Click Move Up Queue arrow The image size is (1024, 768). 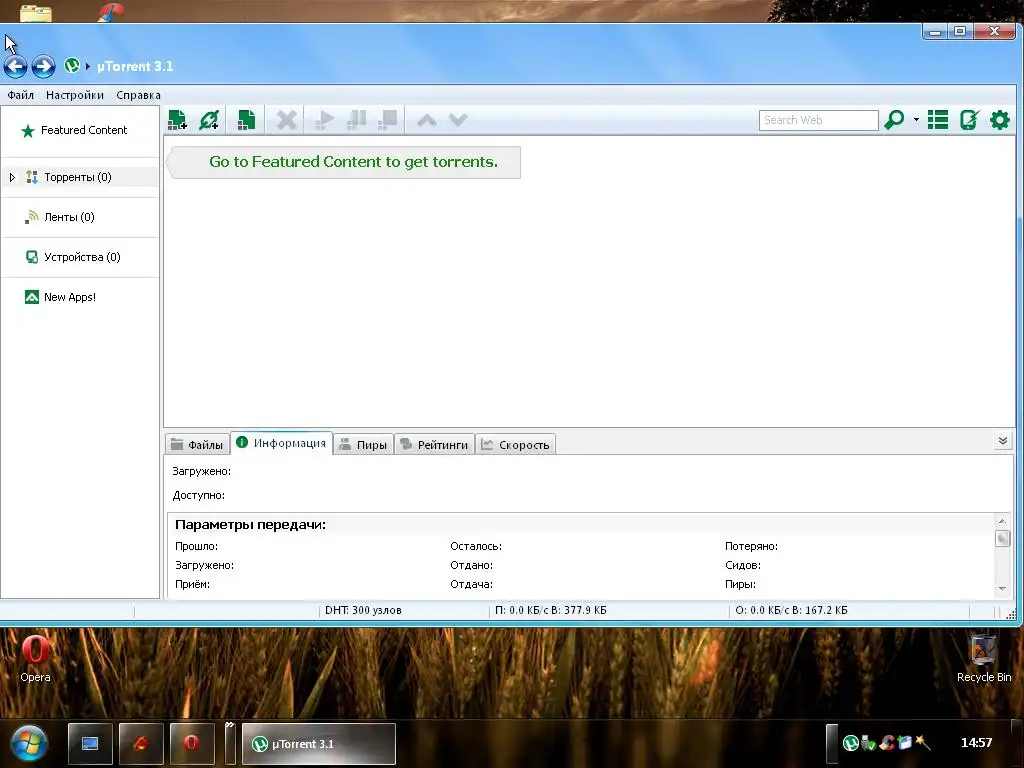click(426, 120)
